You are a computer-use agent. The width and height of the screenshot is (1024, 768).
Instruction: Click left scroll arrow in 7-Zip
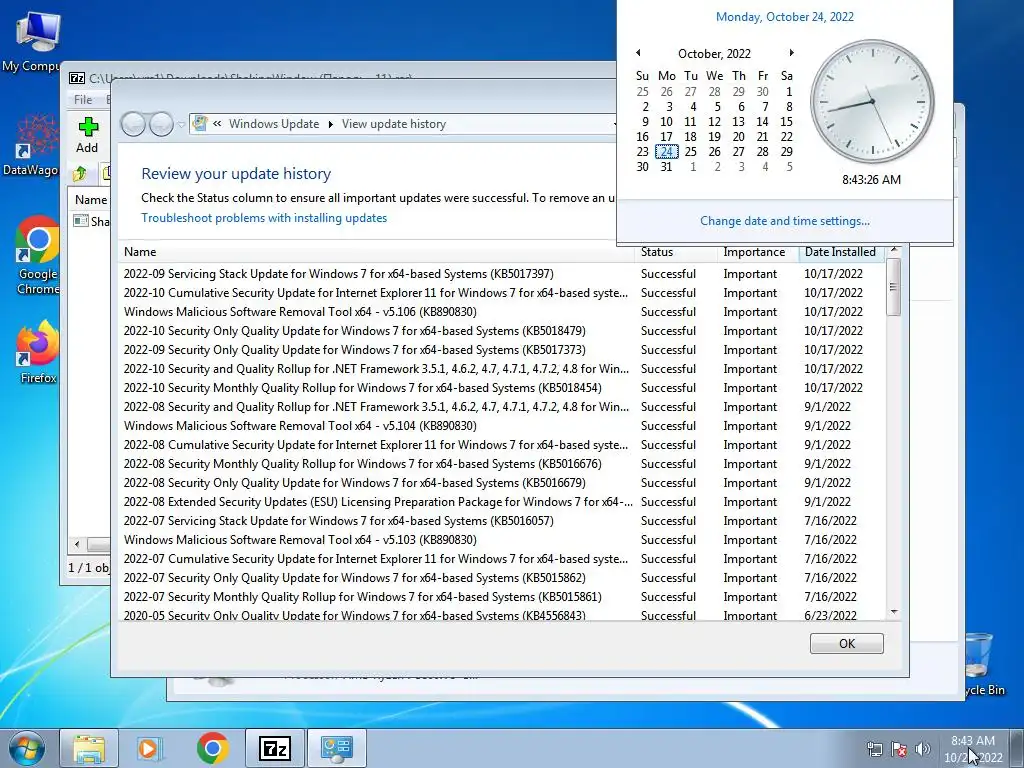coord(77,544)
